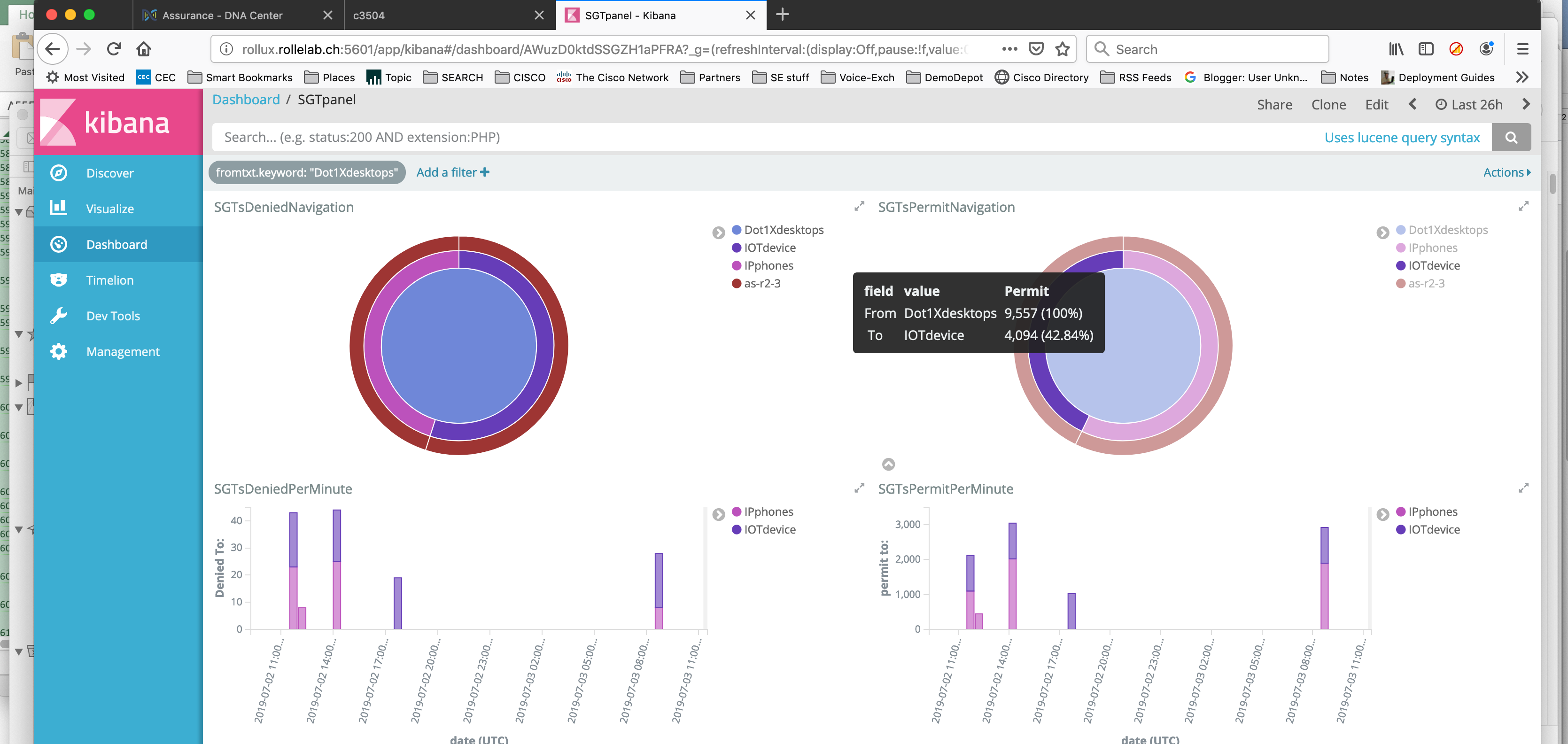
Task: Open the Edit dashboard menu item
Action: click(1376, 105)
